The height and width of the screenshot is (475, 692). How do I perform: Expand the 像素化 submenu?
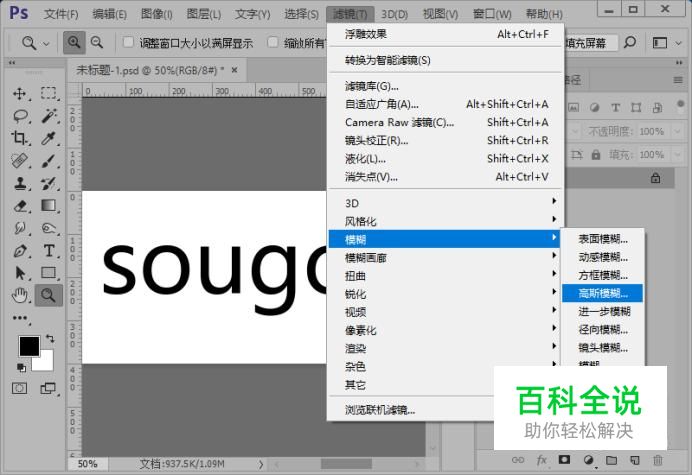click(x=445, y=330)
